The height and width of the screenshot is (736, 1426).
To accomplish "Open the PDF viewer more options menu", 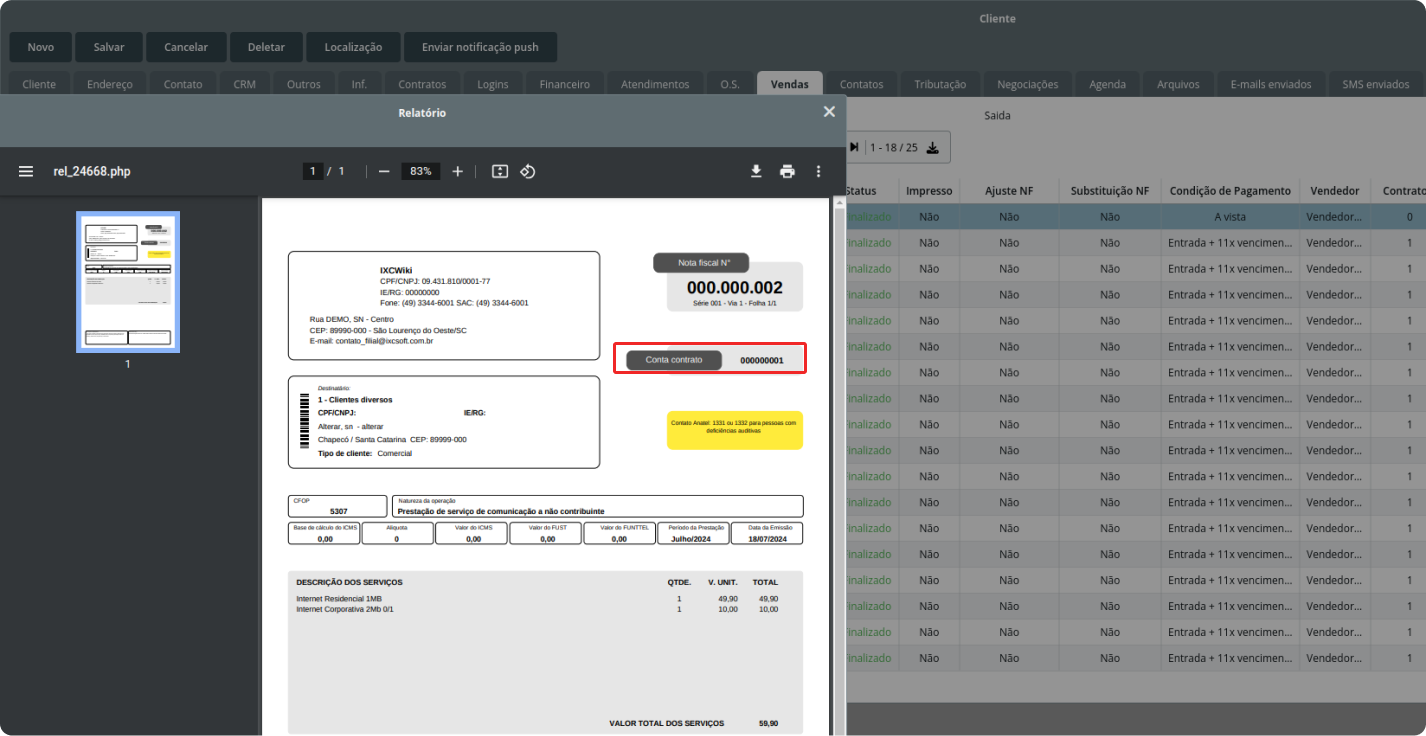I will point(818,171).
